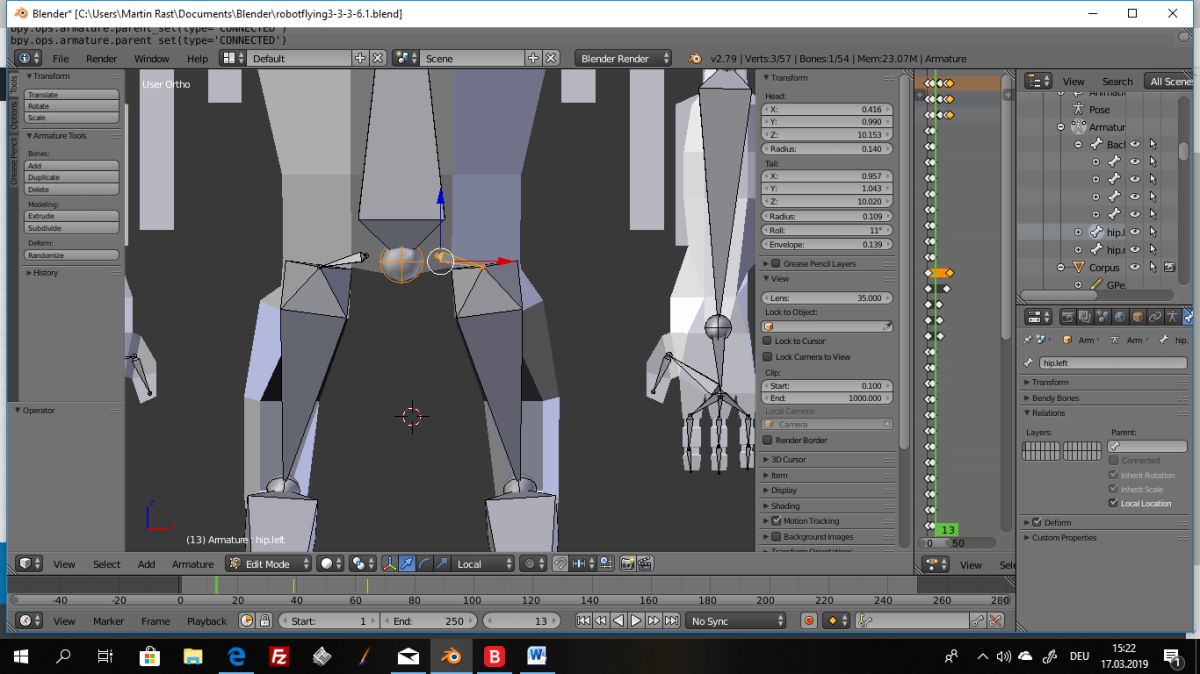The image size is (1200, 674).
Task: Click the Subdivide button
Action: (x=71, y=228)
